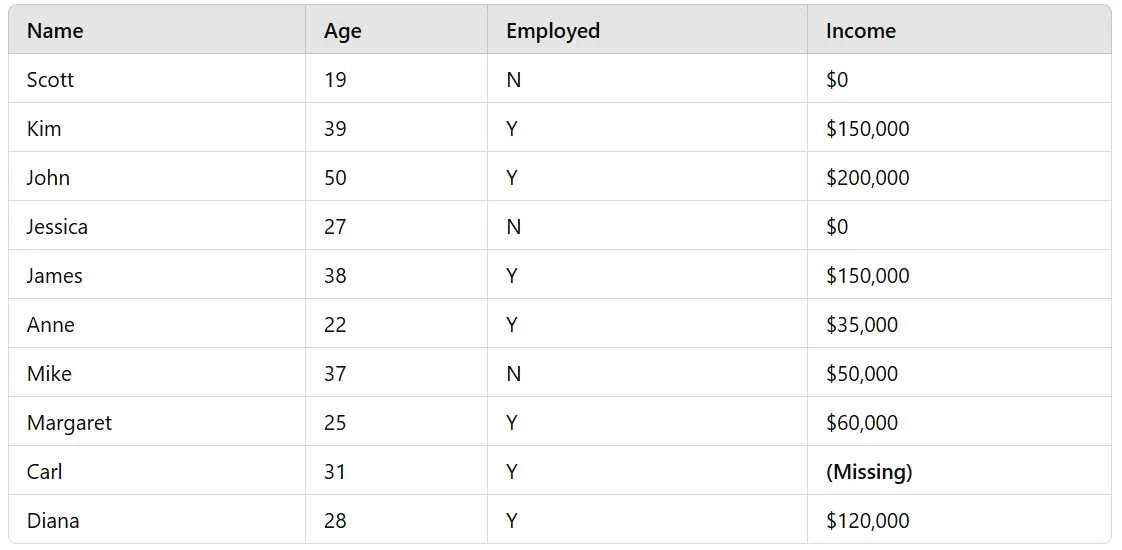Select James's age value 38

(x=335, y=275)
